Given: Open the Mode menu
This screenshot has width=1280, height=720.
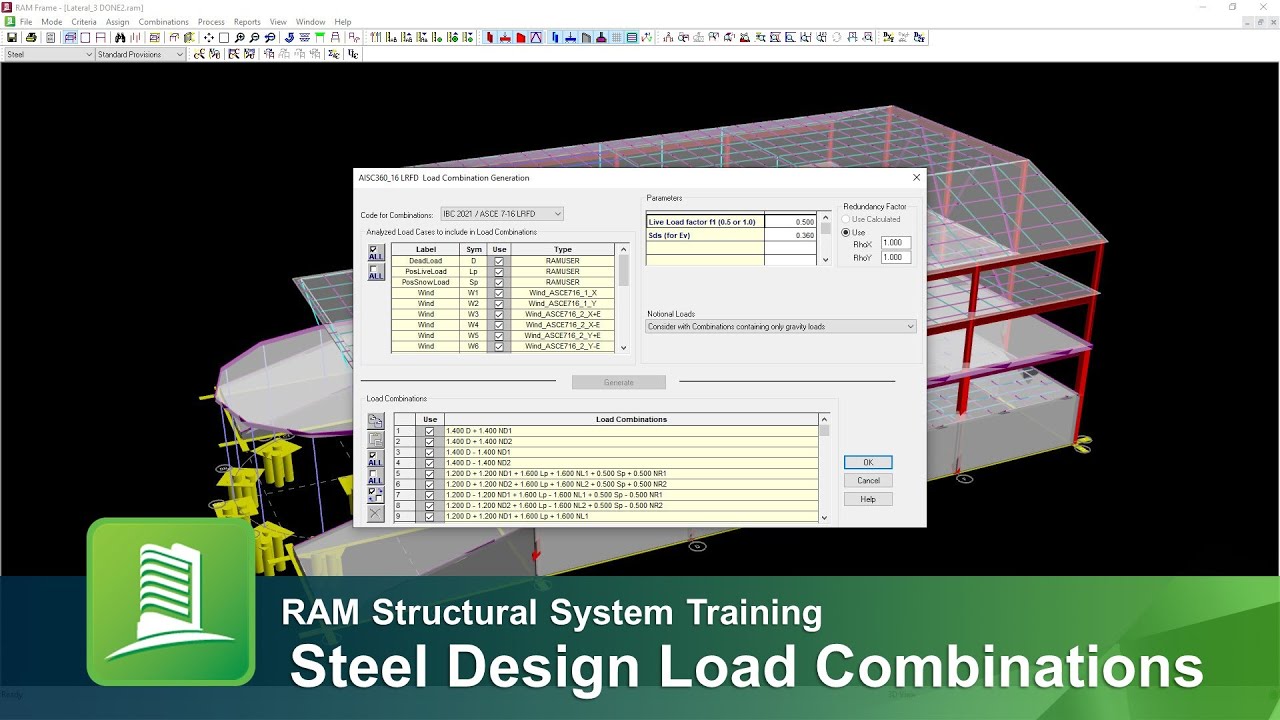Looking at the screenshot, I should click(51, 22).
